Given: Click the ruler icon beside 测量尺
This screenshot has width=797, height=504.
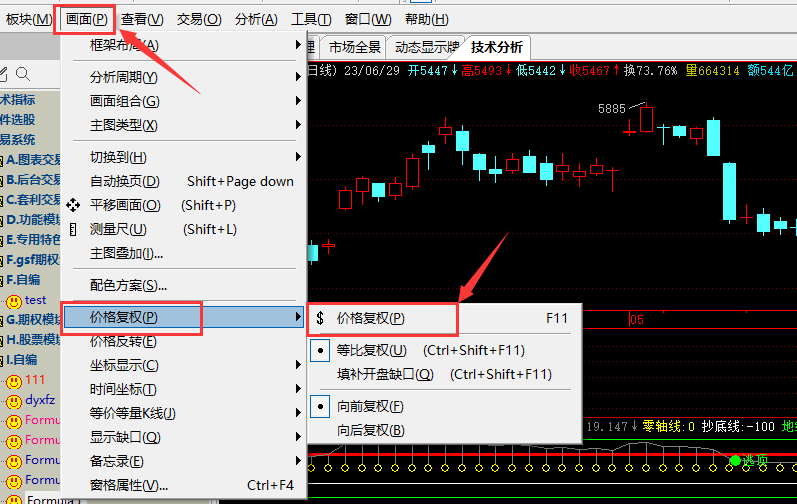Looking at the screenshot, I should coord(73,229).
